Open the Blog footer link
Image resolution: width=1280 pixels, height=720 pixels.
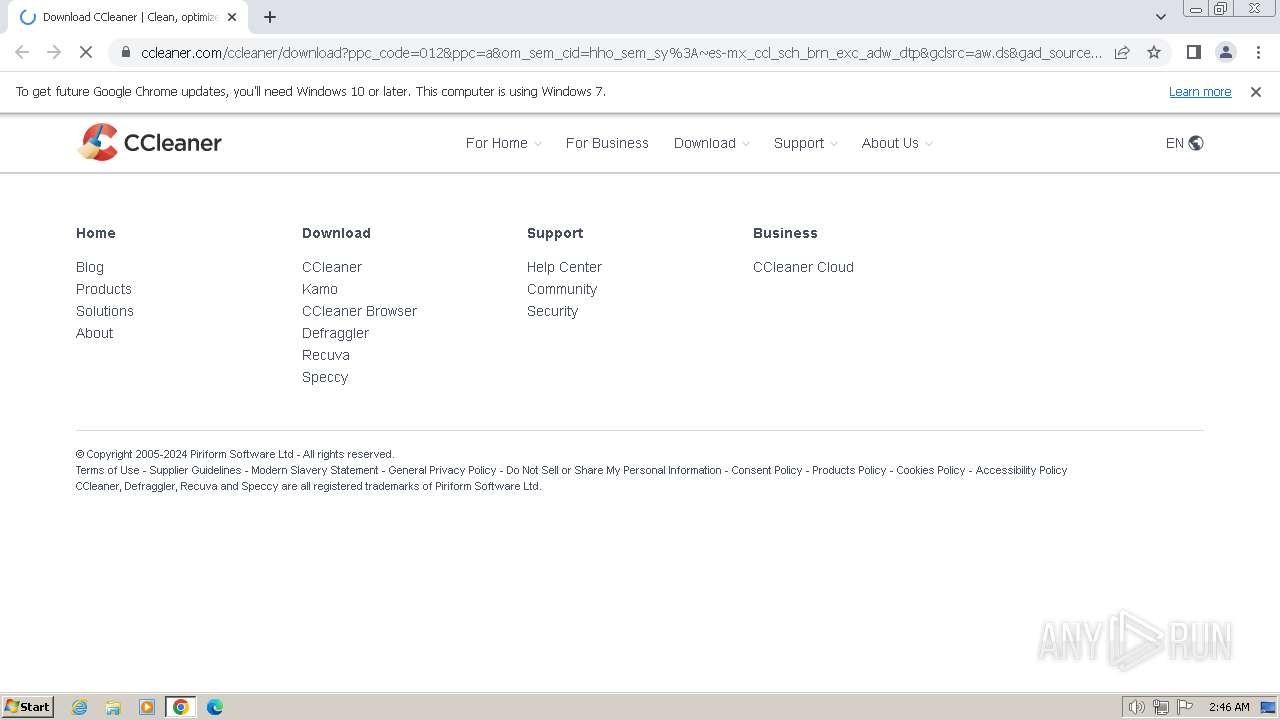[x=90, y=267]
